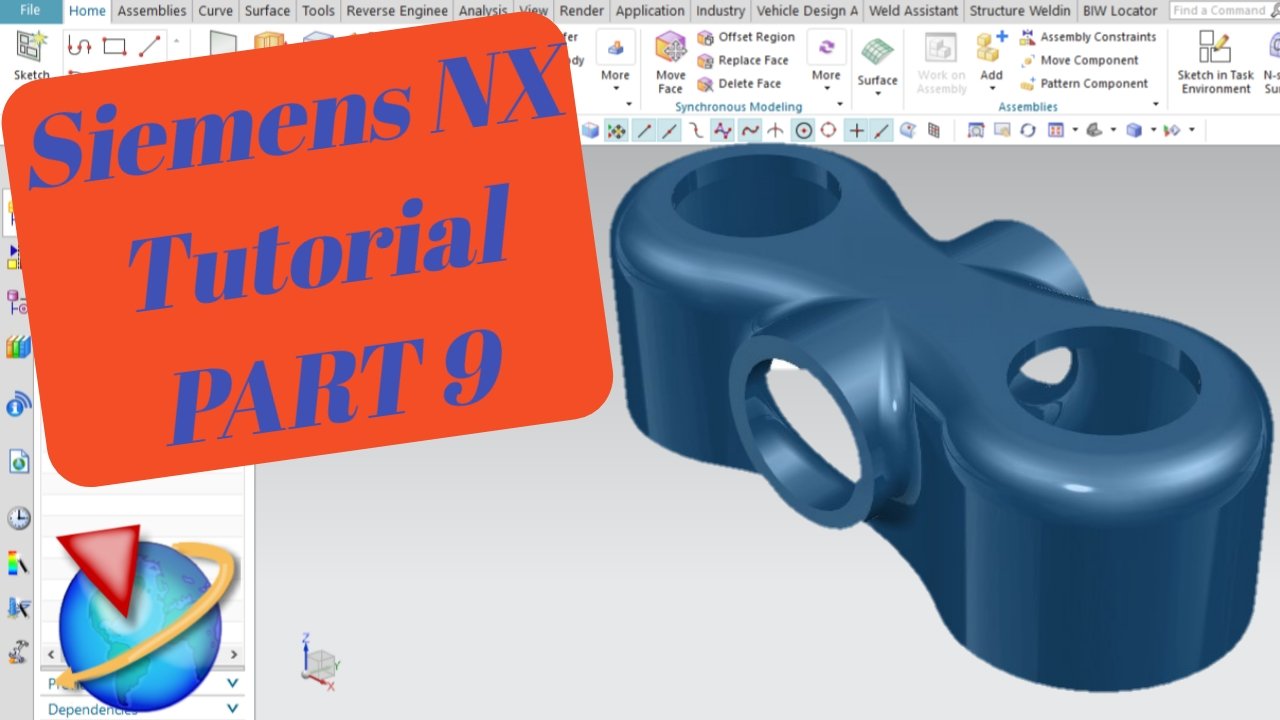Open dropdown arrow beside view layout icon
The width and height of the screenshot is (1280, 720).
point(1075,130)
